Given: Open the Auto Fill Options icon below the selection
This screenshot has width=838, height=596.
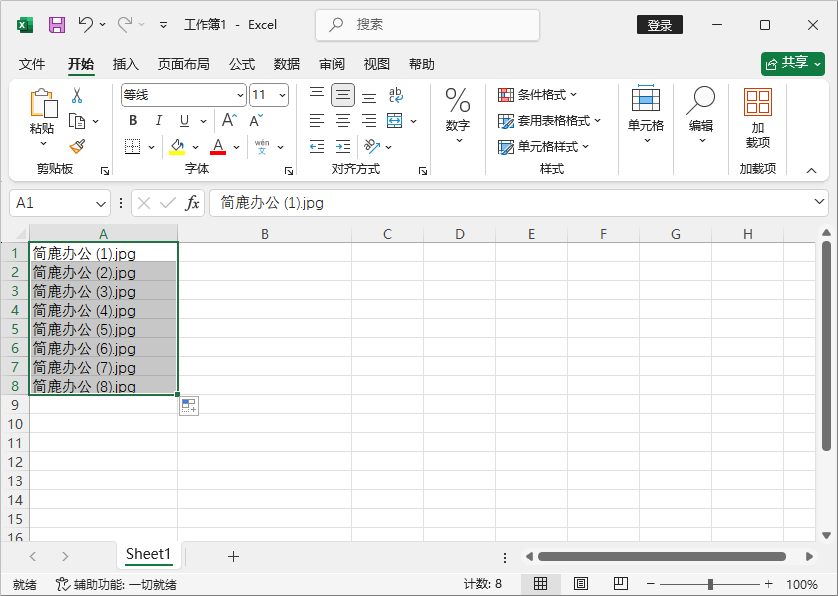Looking at the screenshot, I should [189, 405].
